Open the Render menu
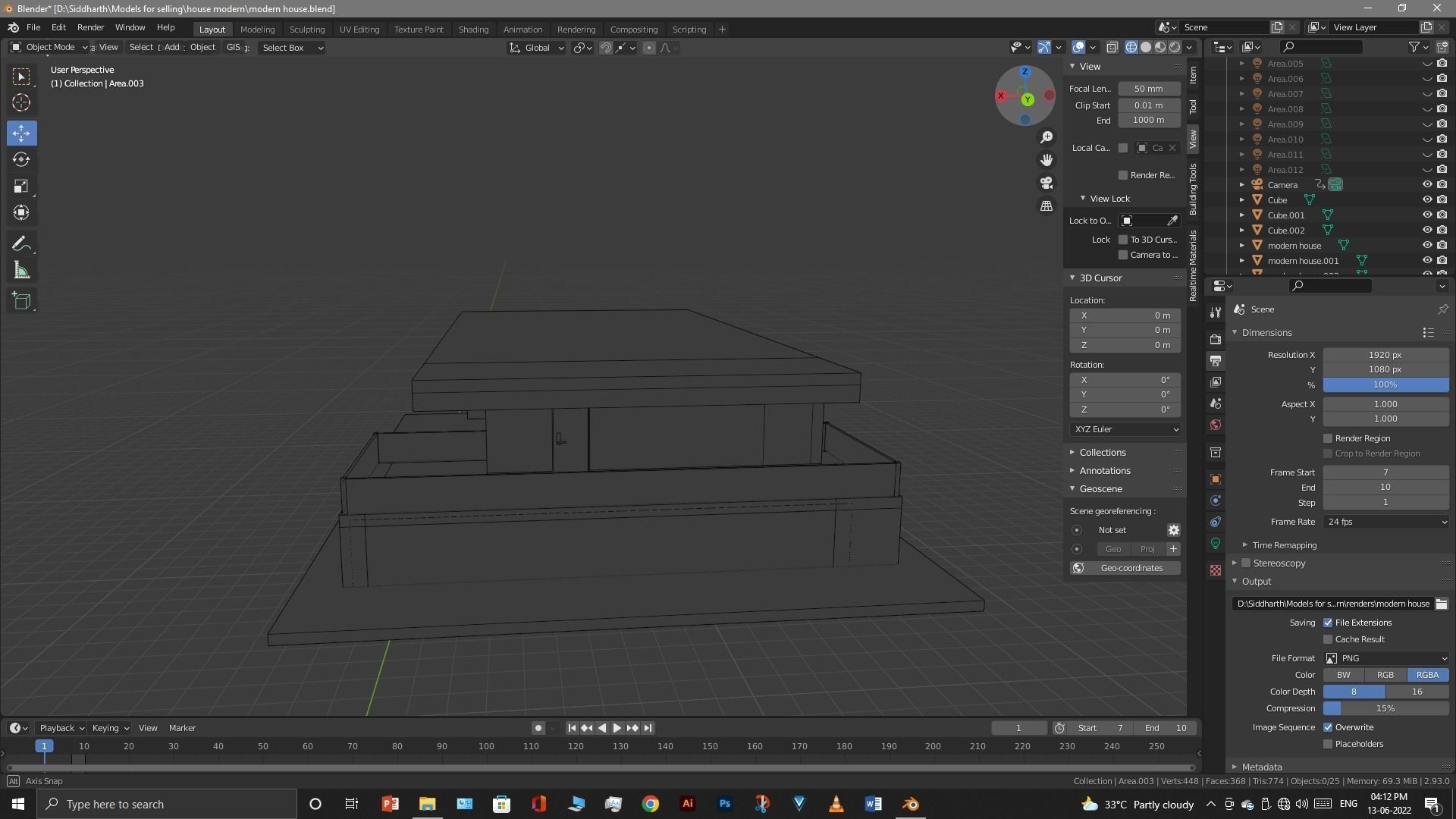This screenshot has height=819, width=1456. pos(90,27)
